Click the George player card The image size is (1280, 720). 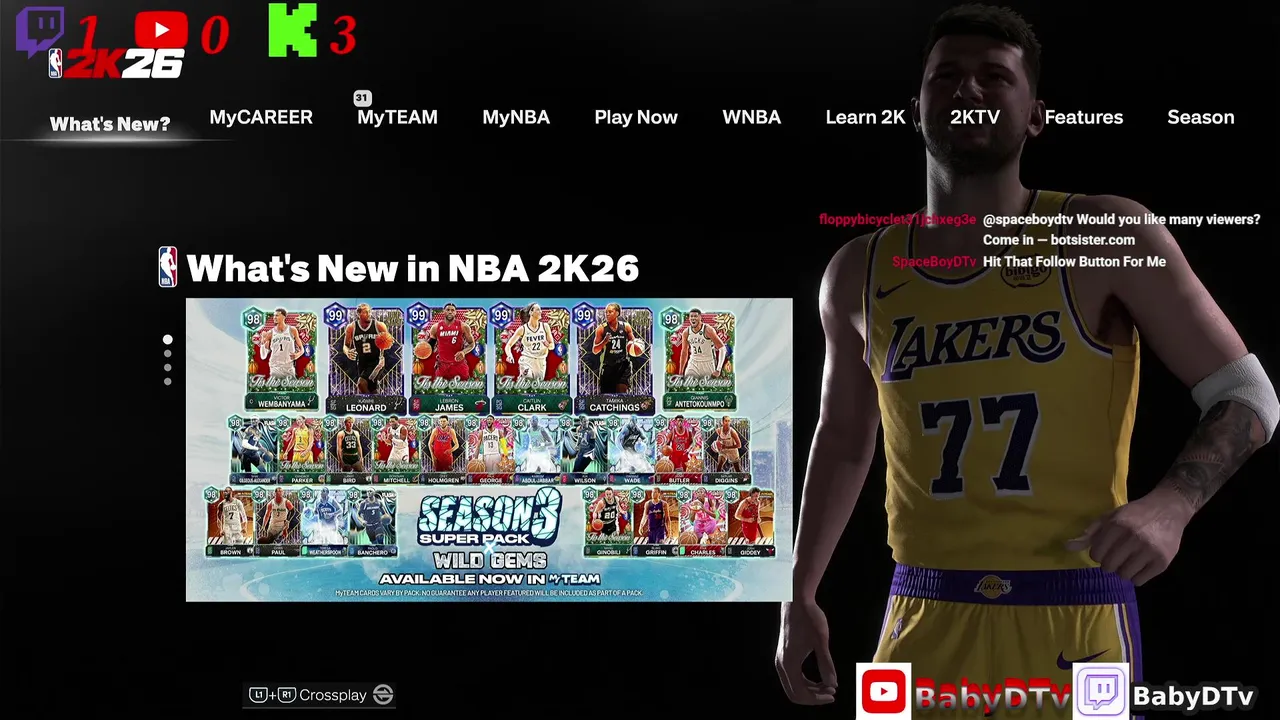click(x=490, y=451)
